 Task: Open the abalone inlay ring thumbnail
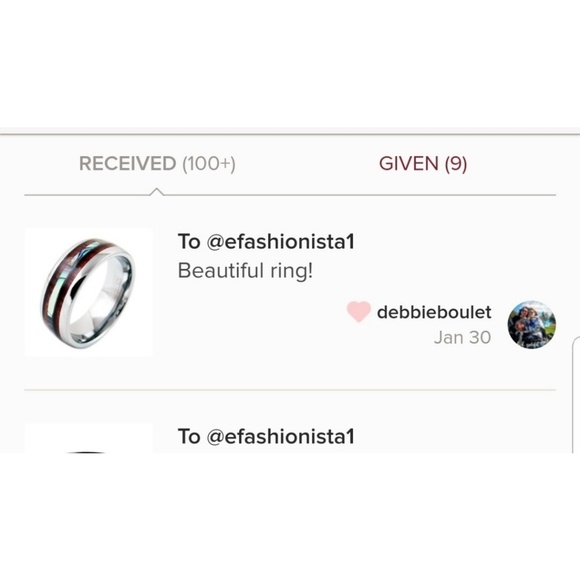(89, 292)
